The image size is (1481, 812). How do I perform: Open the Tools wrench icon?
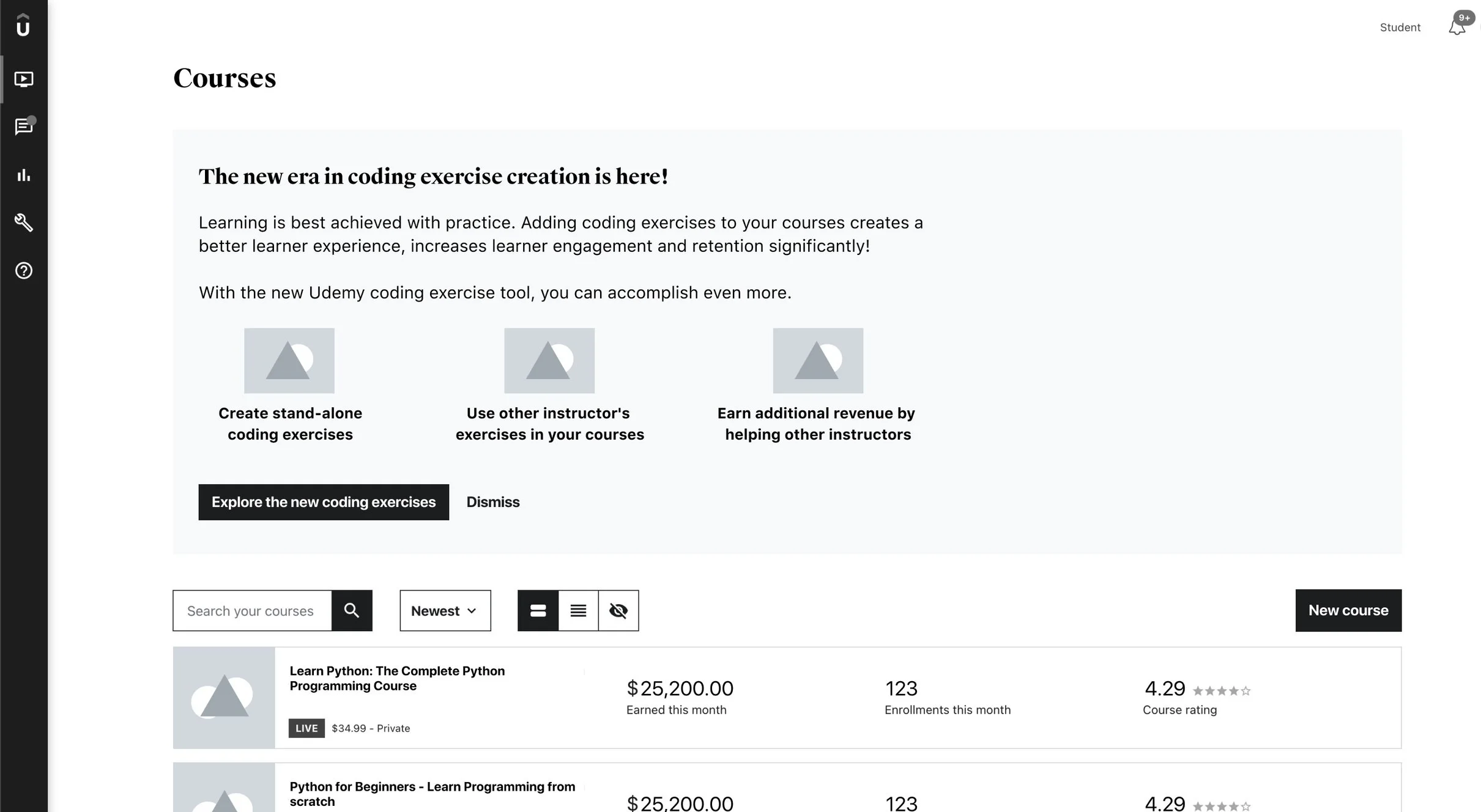pyautogui.click(x=23, y=223)
